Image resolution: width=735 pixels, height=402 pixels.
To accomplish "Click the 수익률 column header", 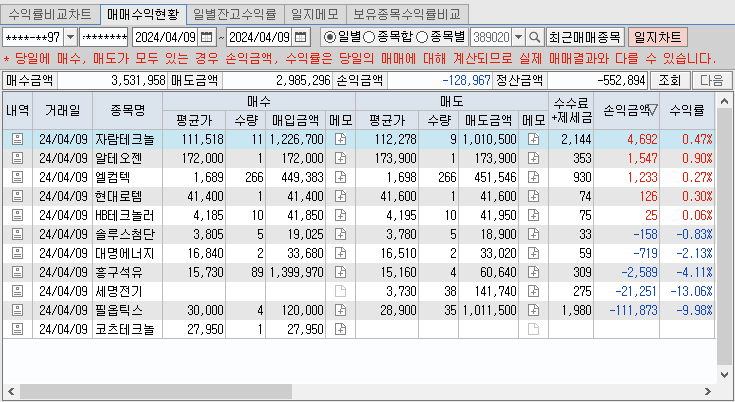I will click(x=687, y=111).
